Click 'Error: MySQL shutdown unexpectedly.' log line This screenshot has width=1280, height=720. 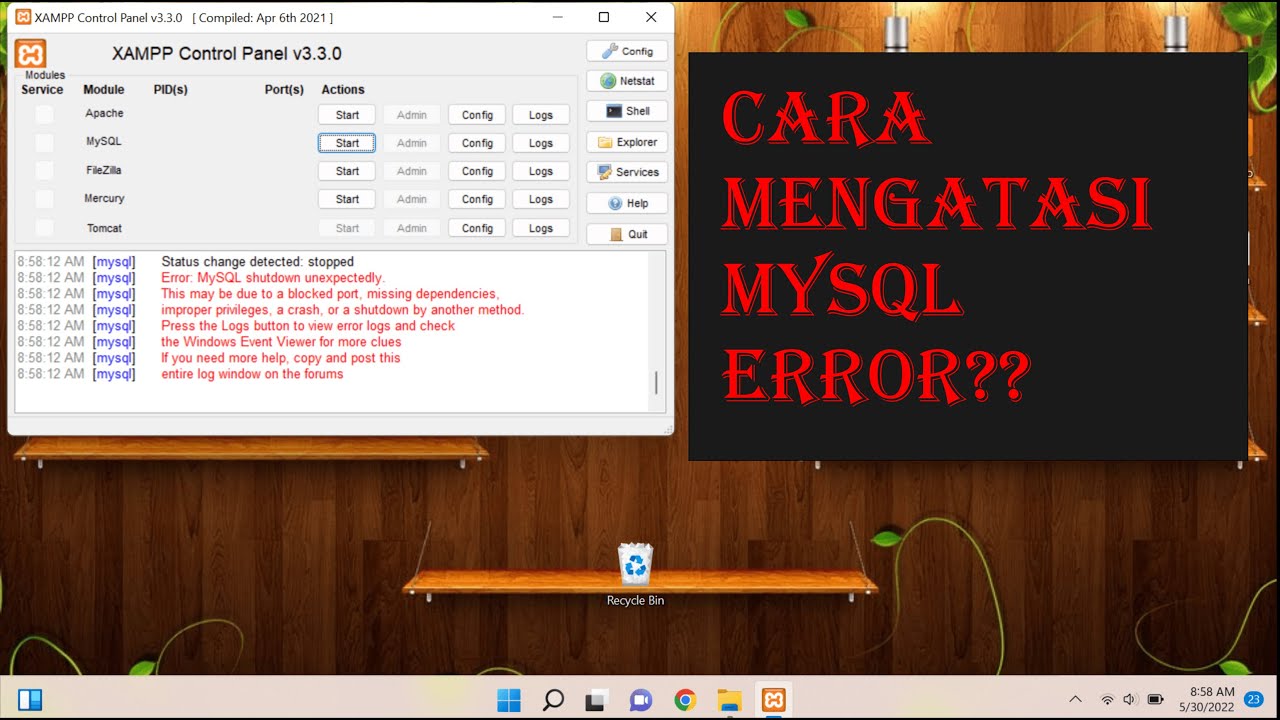(272, 278)
